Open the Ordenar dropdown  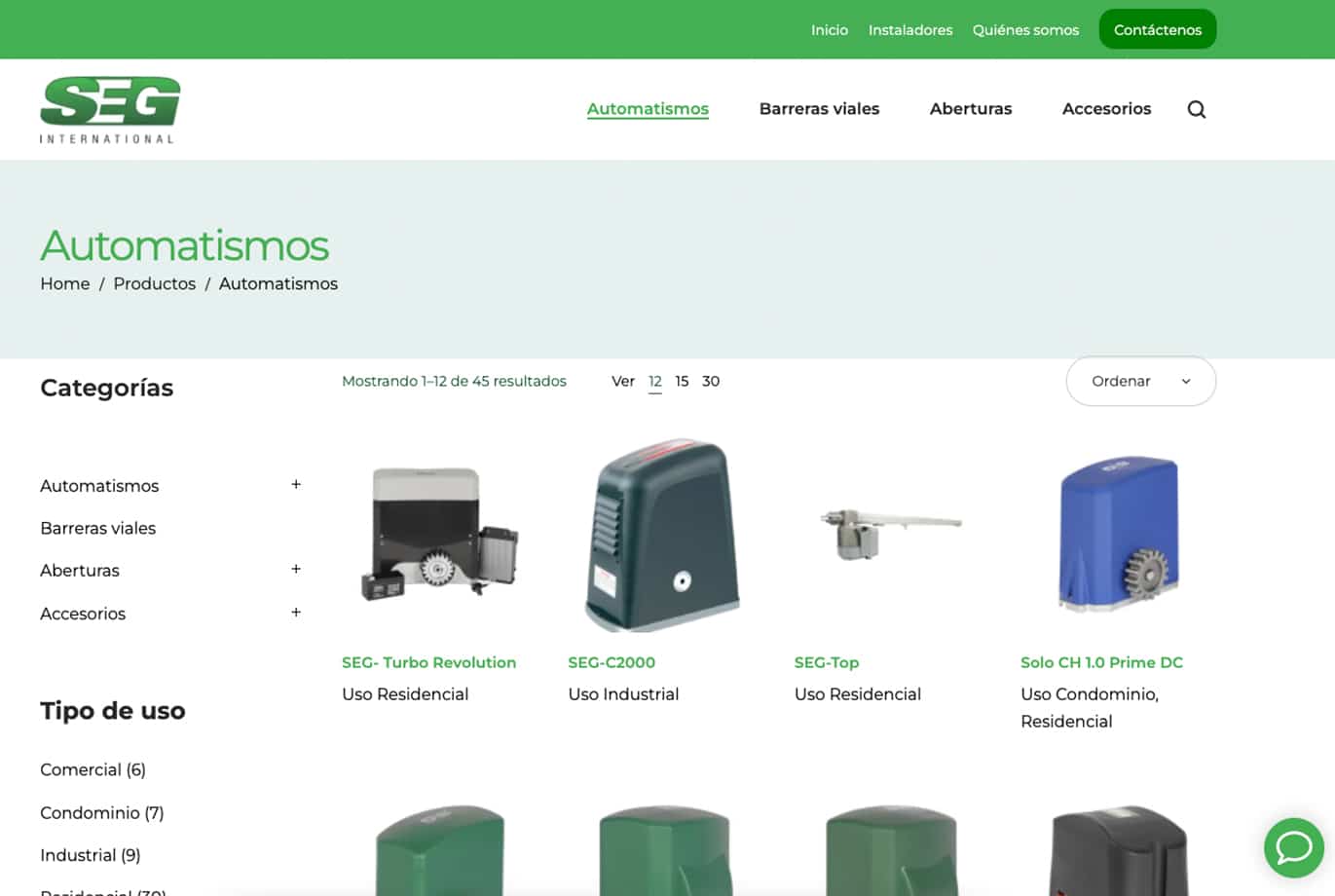1141,381
